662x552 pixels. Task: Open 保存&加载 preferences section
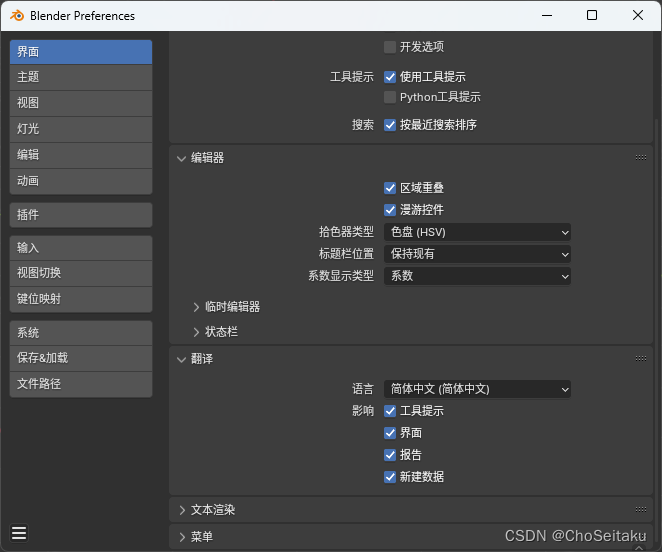pyautogui.click(x=81, y=358)
